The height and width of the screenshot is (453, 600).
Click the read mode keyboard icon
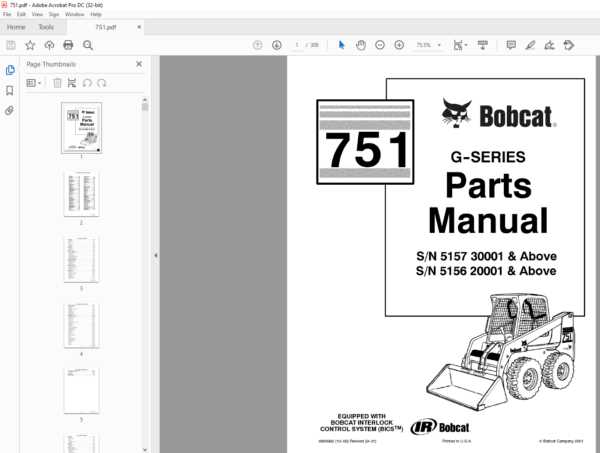pos(483,45)
